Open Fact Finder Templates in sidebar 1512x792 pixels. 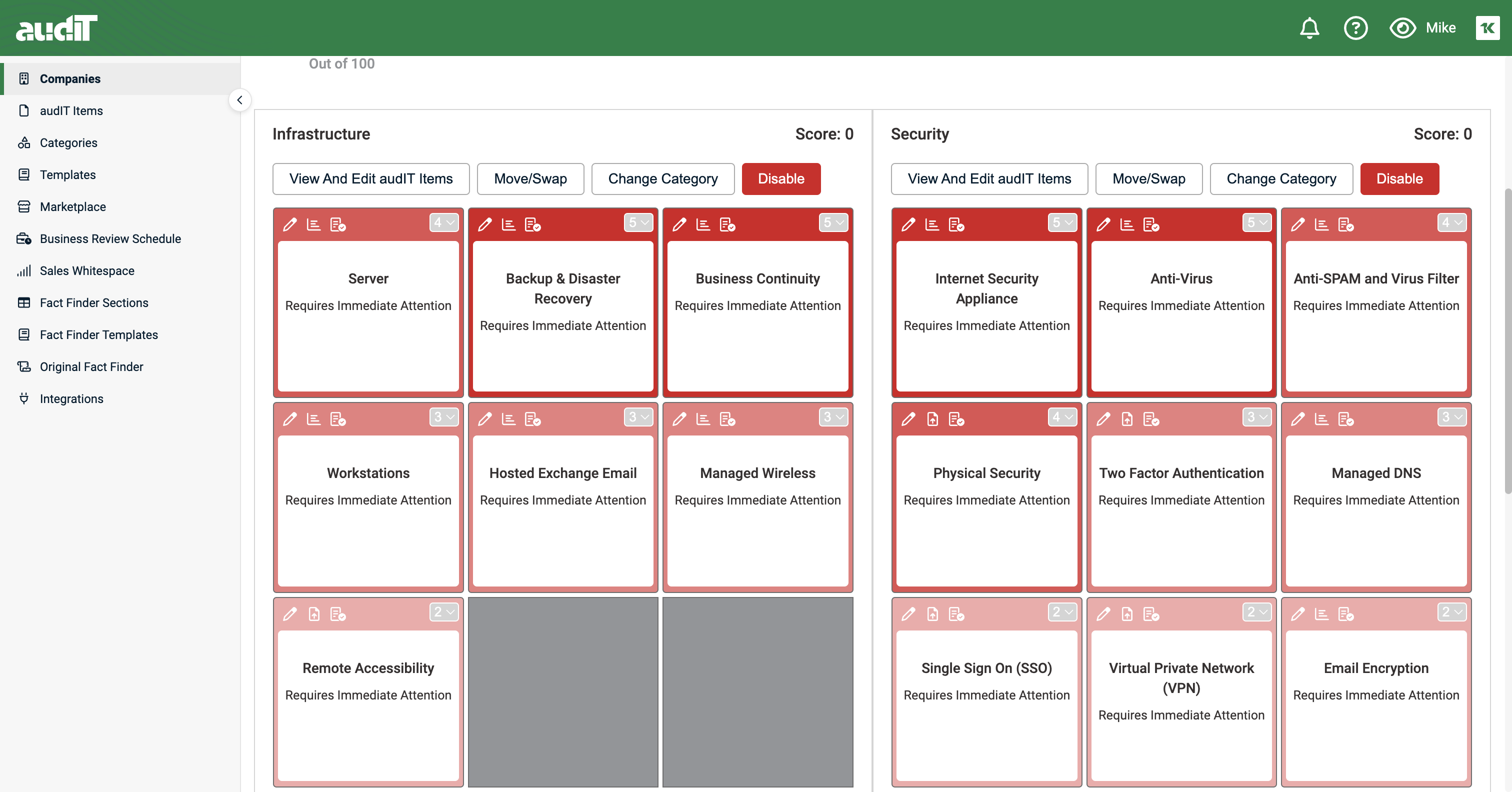tap(120, 334)
